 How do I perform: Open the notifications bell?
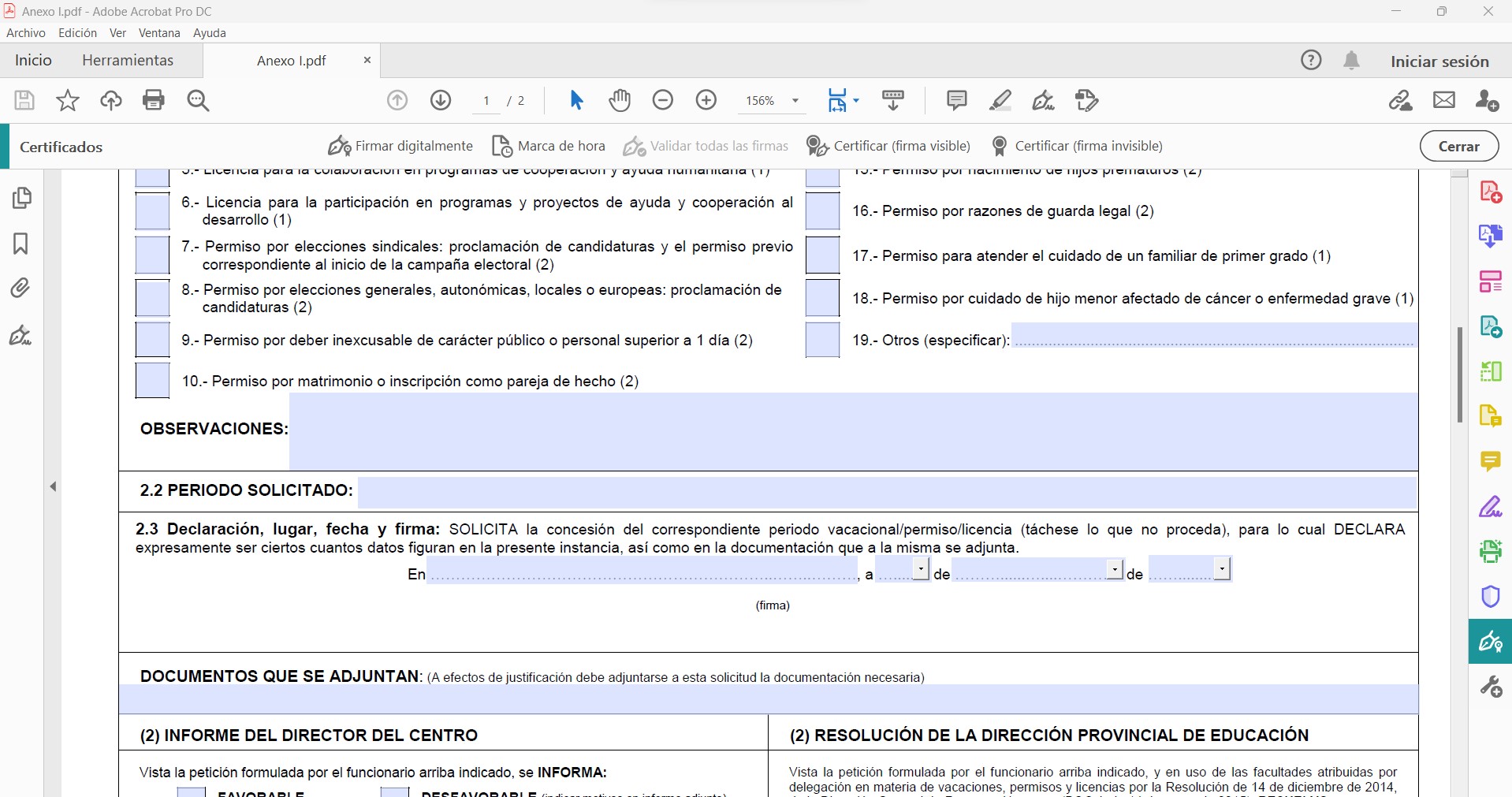click(x=1351, y=60)
